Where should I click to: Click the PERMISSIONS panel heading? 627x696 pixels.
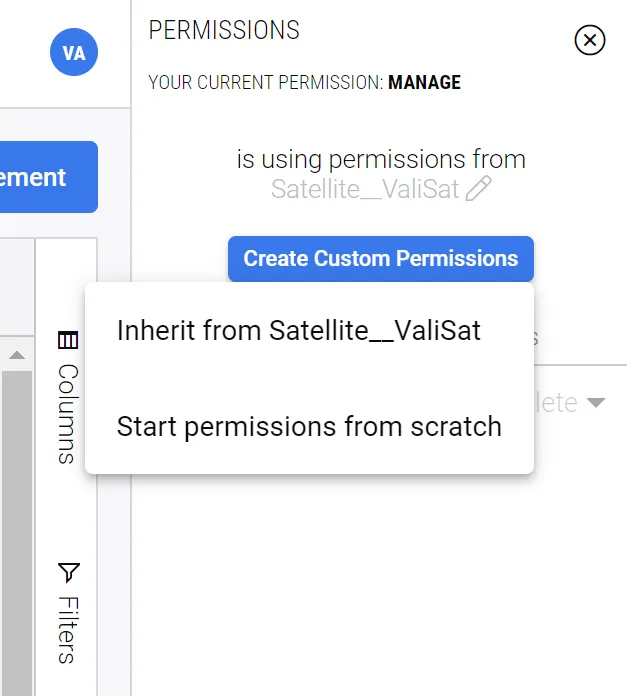point(224,30)
